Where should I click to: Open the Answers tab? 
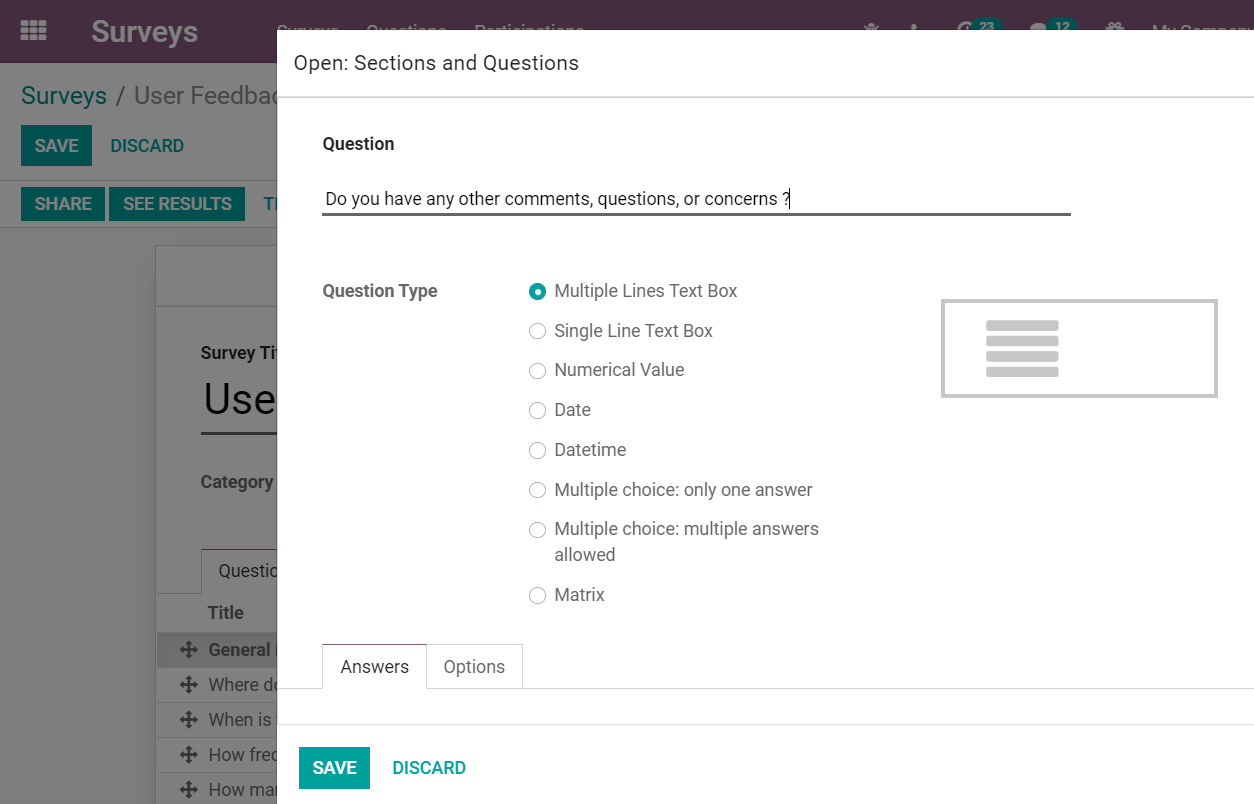374,667
